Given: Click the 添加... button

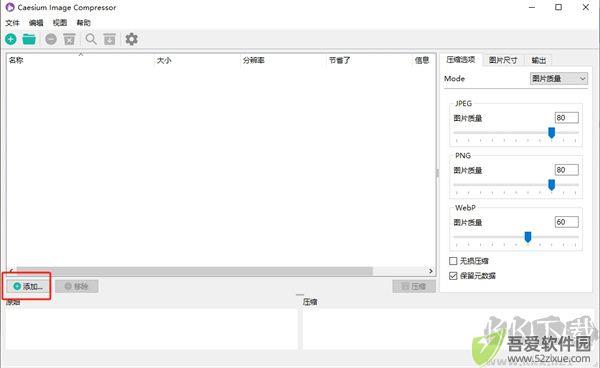Looking at the screenshot, I should tap(28, 286).
